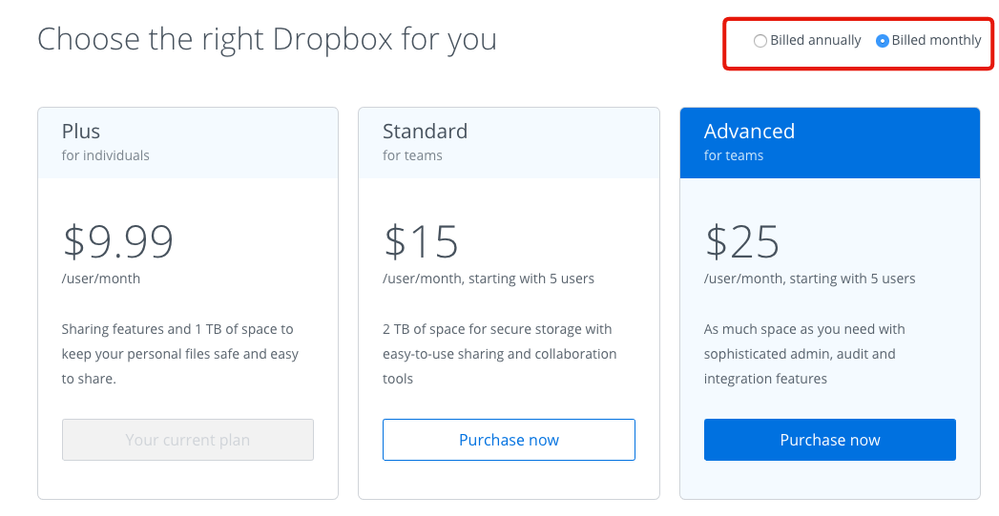Click the Standard description about 2 TB space
This screenshot has height=516, width=999.
500,354
